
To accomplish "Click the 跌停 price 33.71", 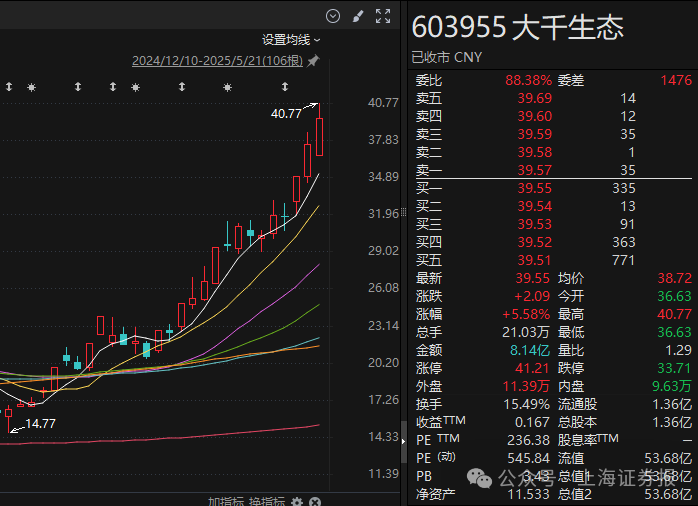I will point(675,368).
